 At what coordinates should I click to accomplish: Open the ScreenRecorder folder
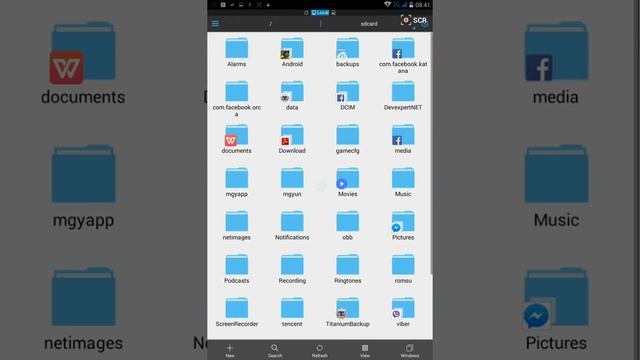click(x=237, y=311)
